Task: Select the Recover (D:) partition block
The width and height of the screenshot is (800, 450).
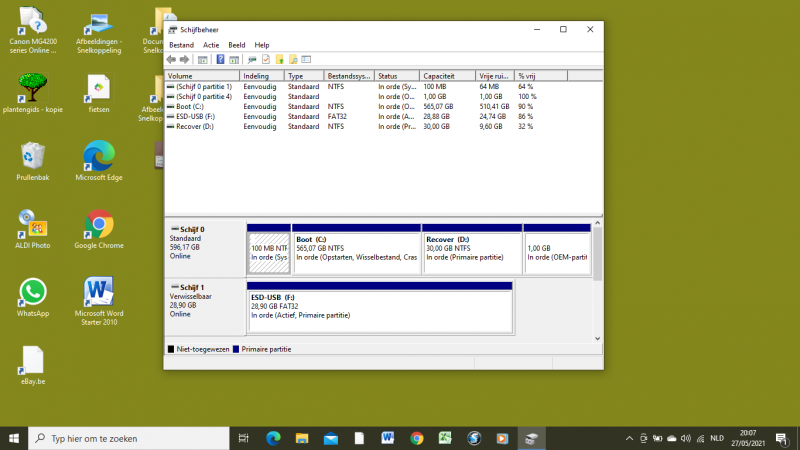Action: (472, 250)
